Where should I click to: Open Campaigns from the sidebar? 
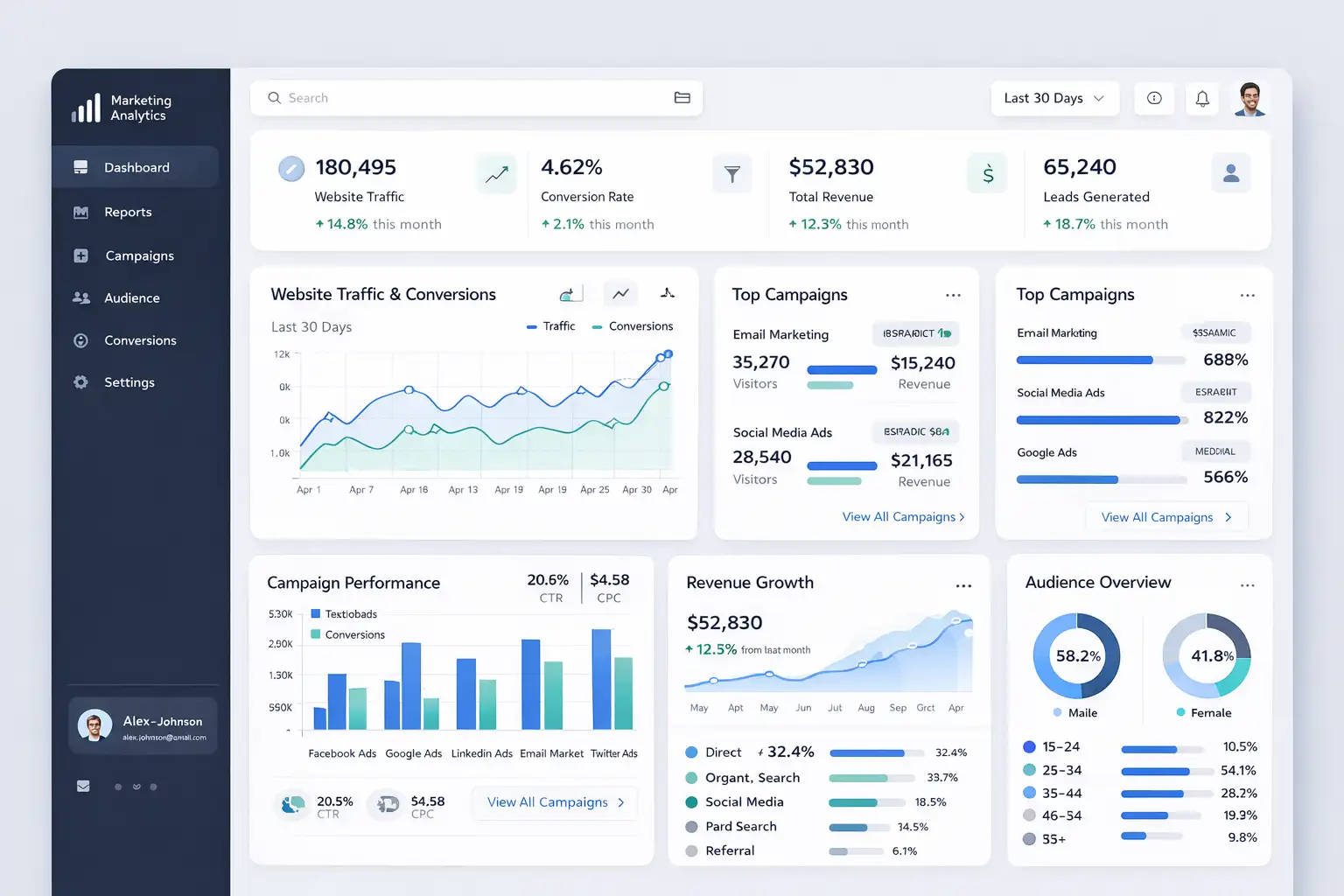139,256
